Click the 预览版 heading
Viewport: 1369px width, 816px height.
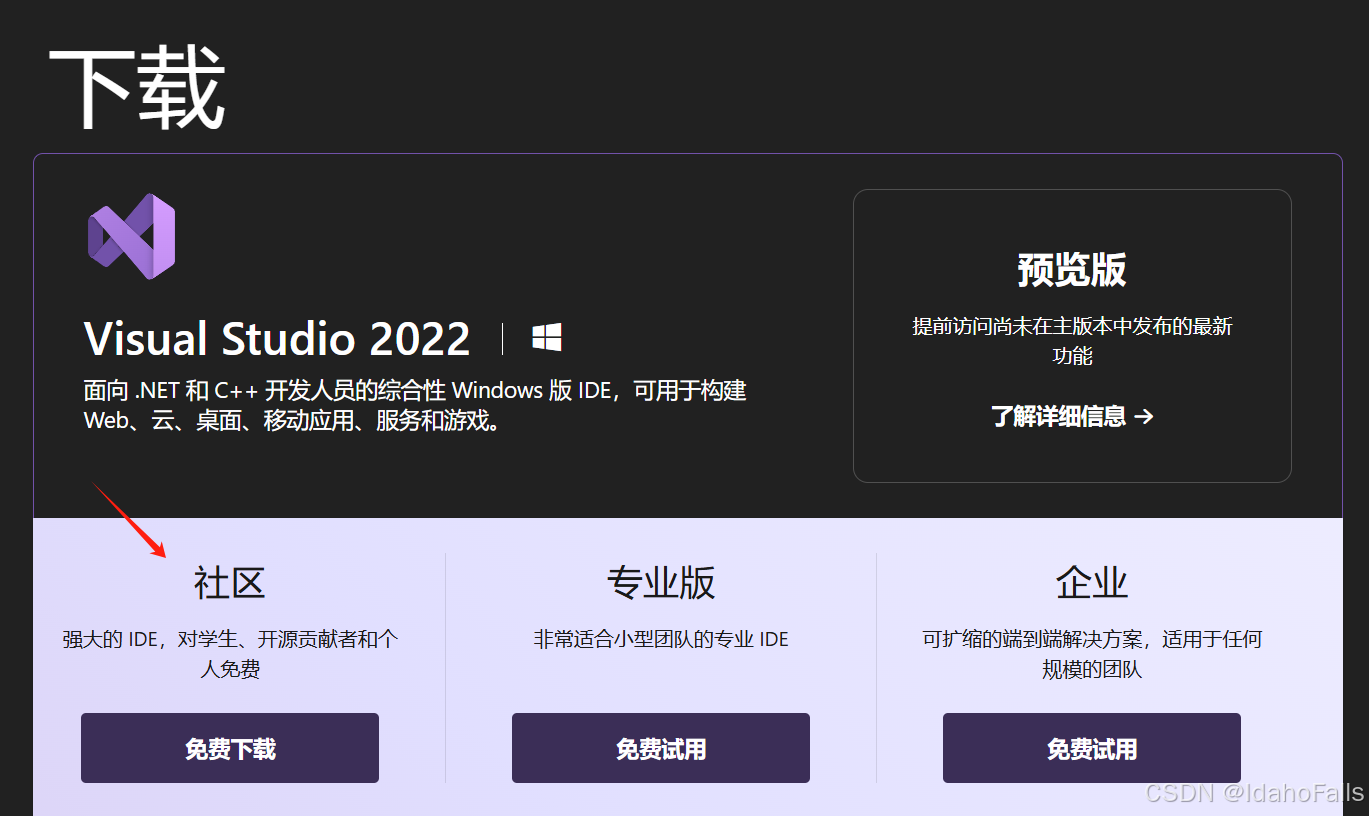pyautogui.click(x=1072, y=270)
